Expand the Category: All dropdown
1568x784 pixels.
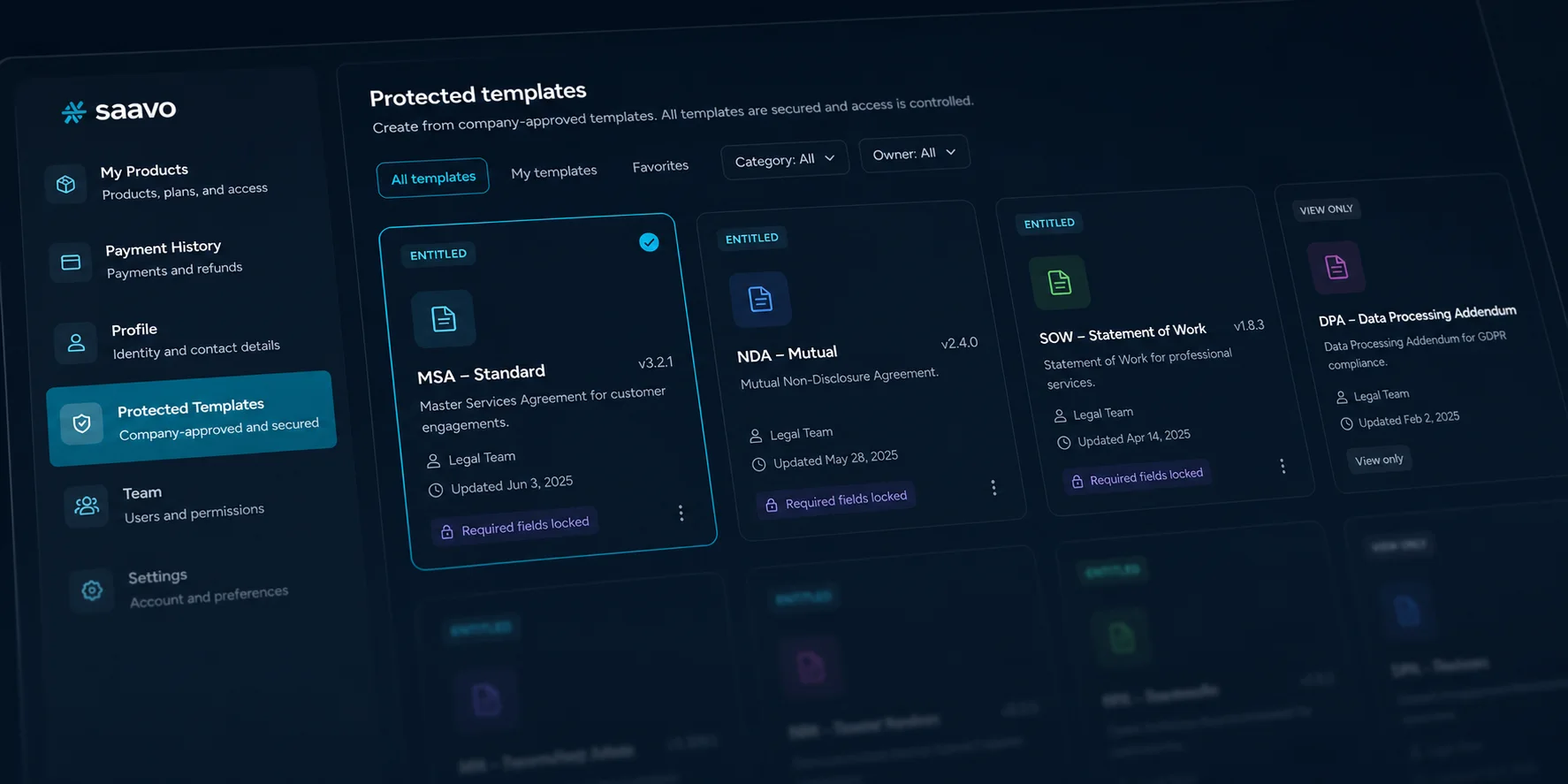pos(785,159)
